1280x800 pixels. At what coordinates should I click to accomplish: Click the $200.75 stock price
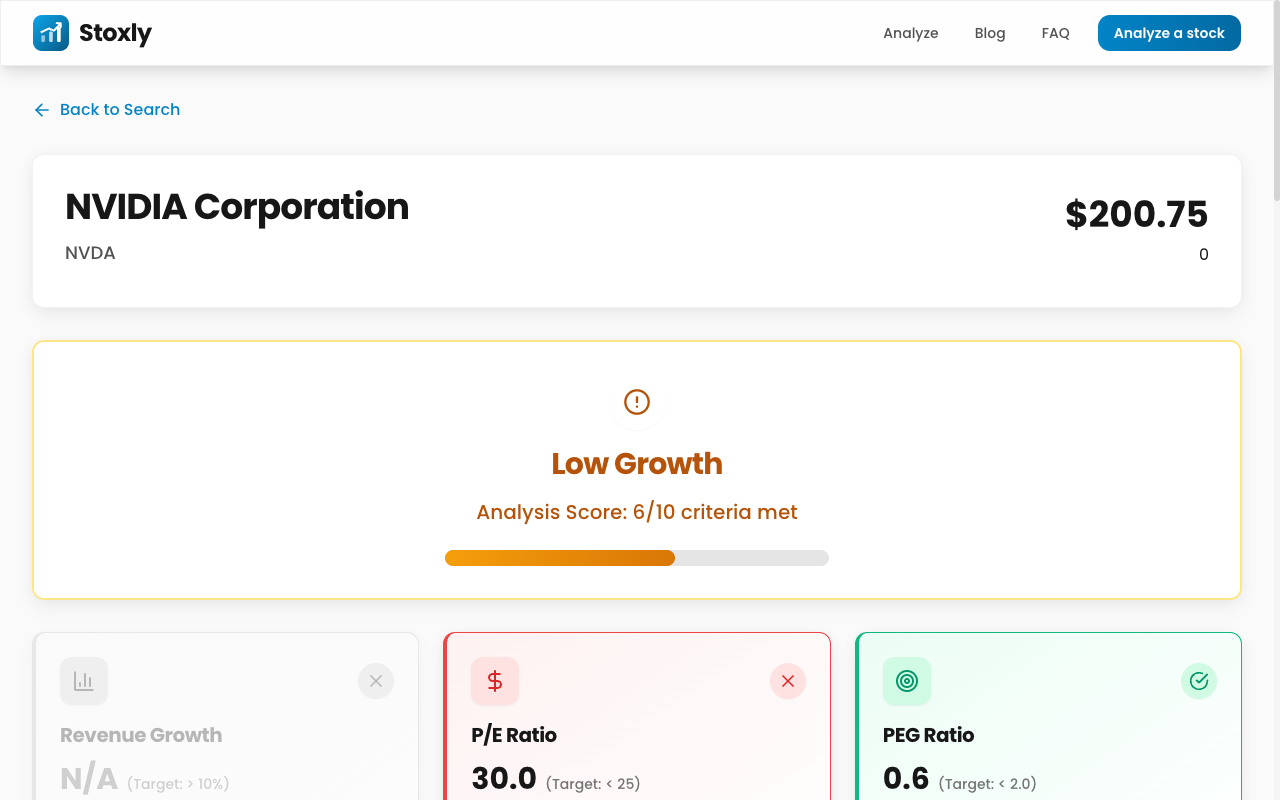pyautogui.click(x=1137, y=214)
